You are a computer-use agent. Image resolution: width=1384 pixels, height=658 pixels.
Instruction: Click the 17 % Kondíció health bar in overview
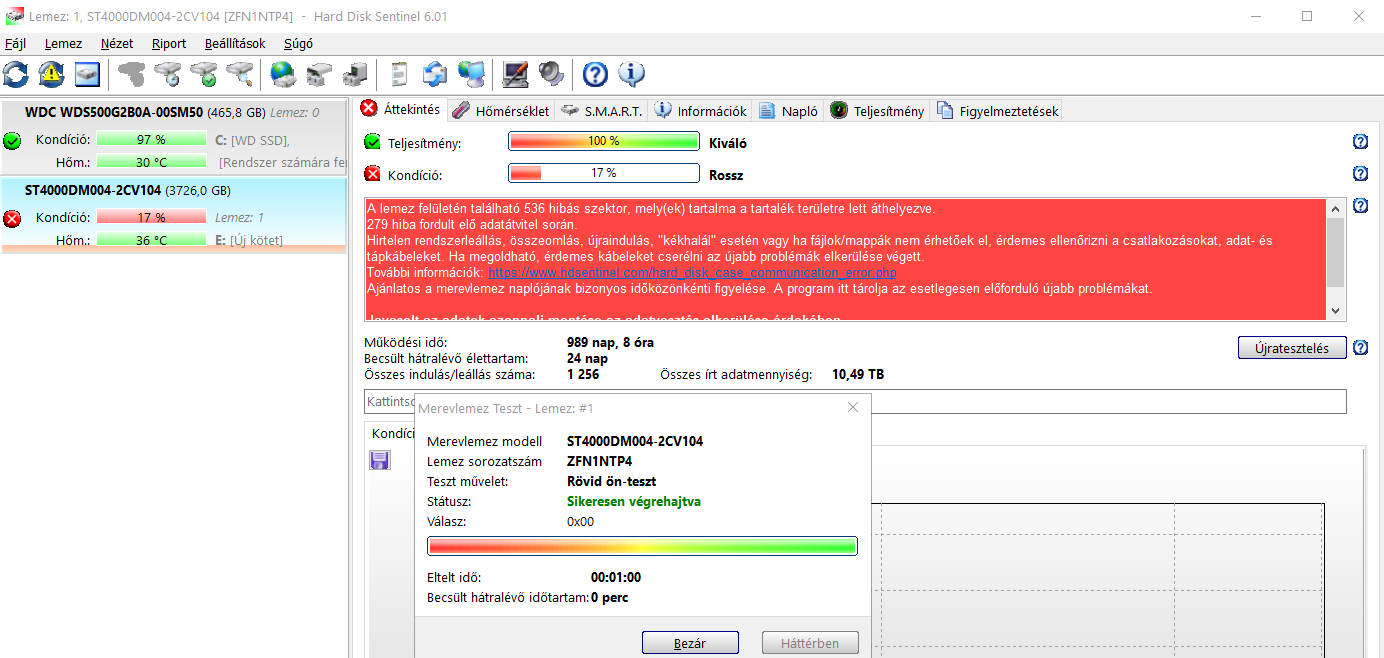[603, 173]
